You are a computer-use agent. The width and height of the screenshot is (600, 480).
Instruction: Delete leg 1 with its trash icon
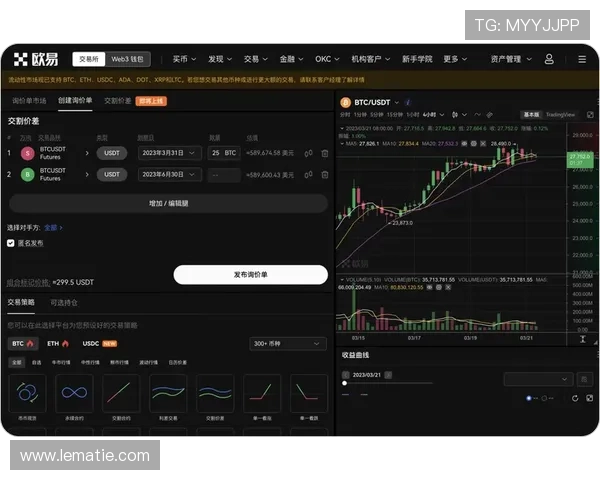coord(325,153)
